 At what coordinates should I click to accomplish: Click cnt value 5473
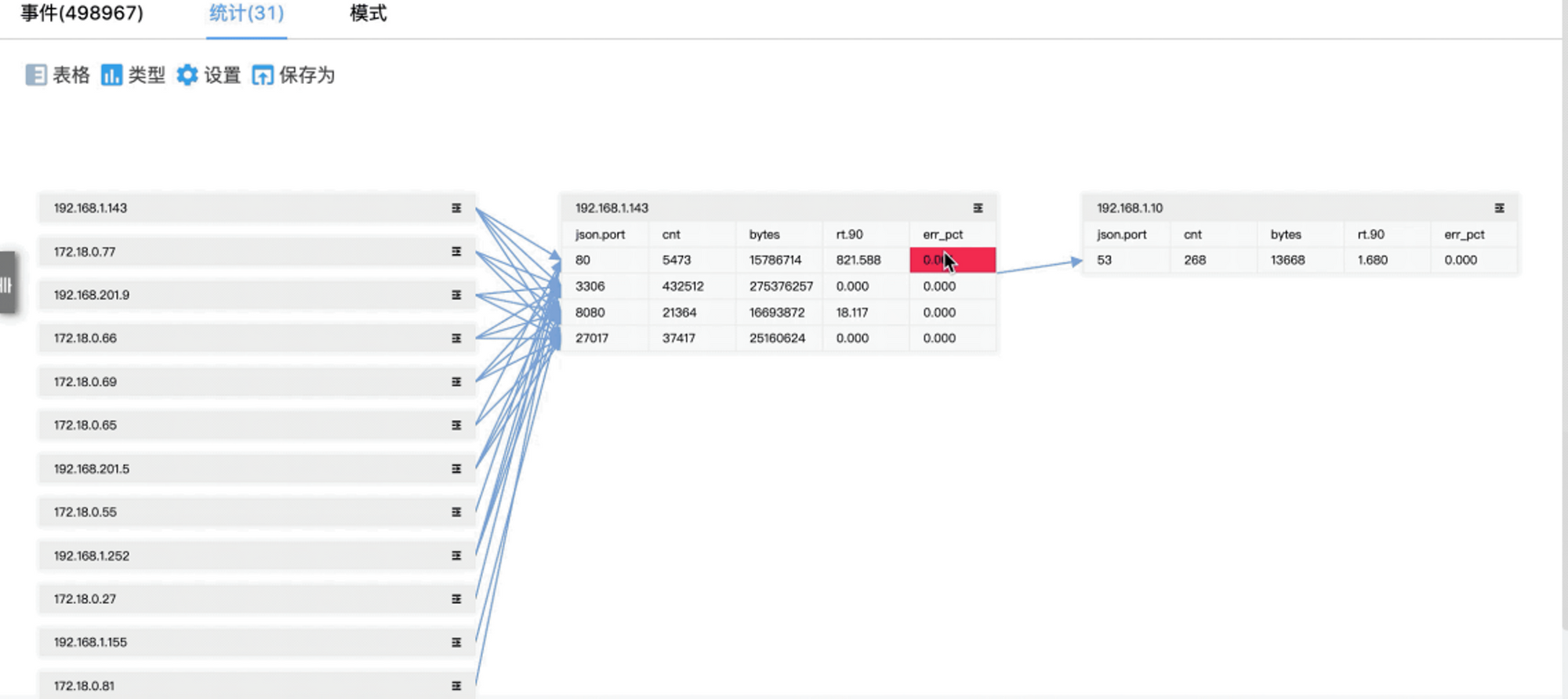click(677, 260)
